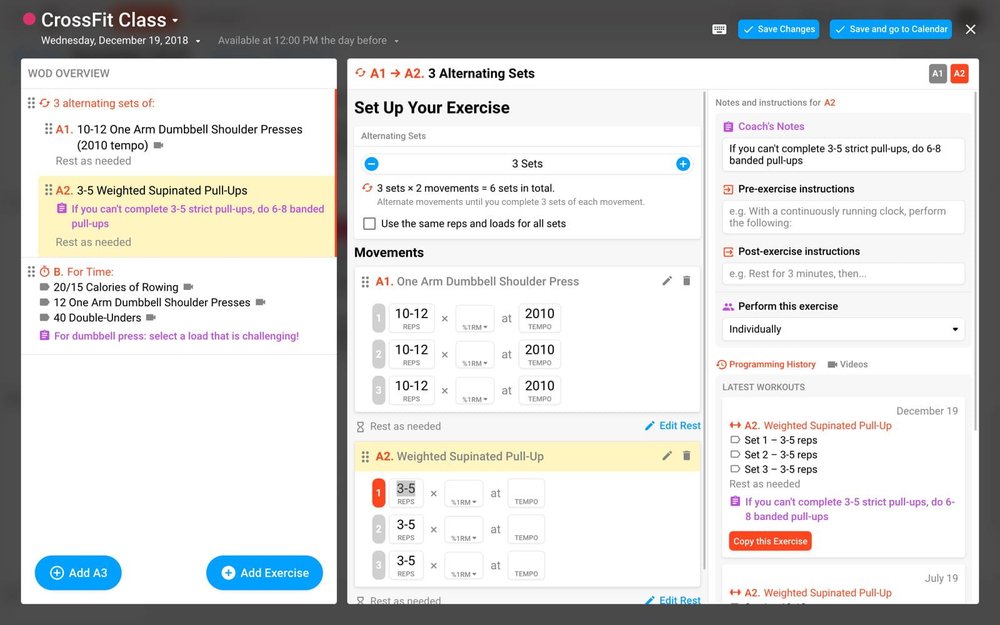Click A2 set 1 empty tempo field
1000x625 pixels.
coord(526,493)
